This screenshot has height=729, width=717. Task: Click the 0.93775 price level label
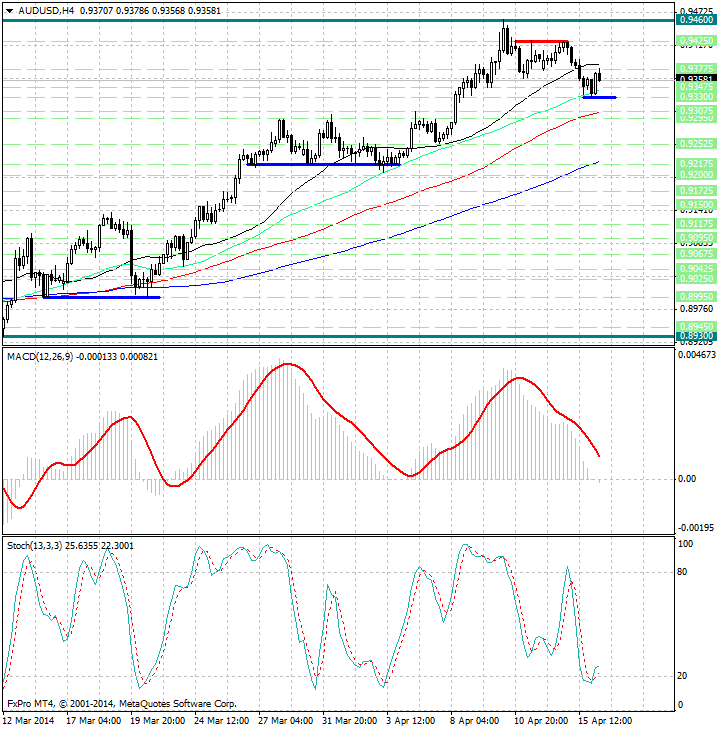696,68
